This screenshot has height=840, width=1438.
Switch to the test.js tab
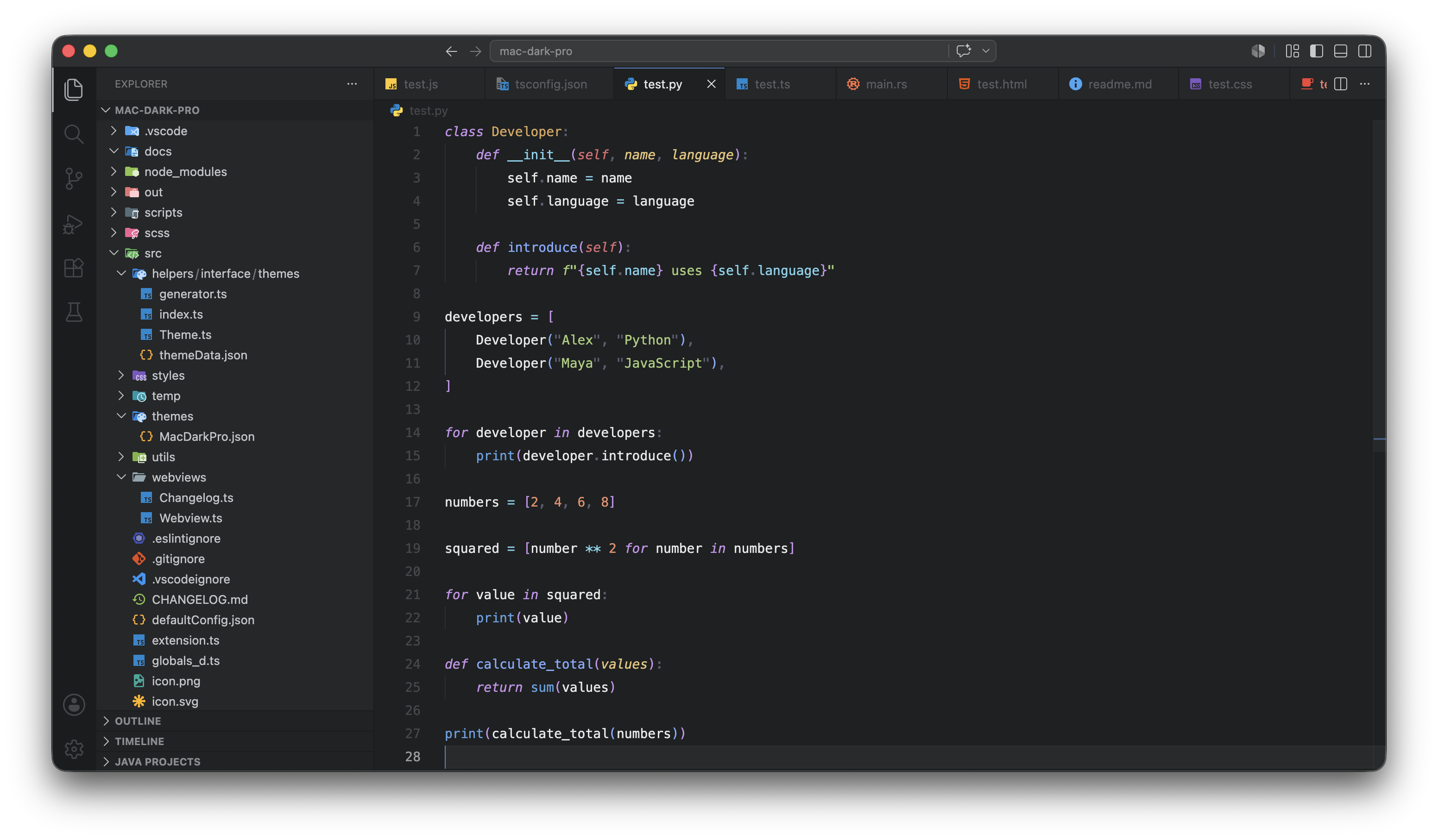429,84
